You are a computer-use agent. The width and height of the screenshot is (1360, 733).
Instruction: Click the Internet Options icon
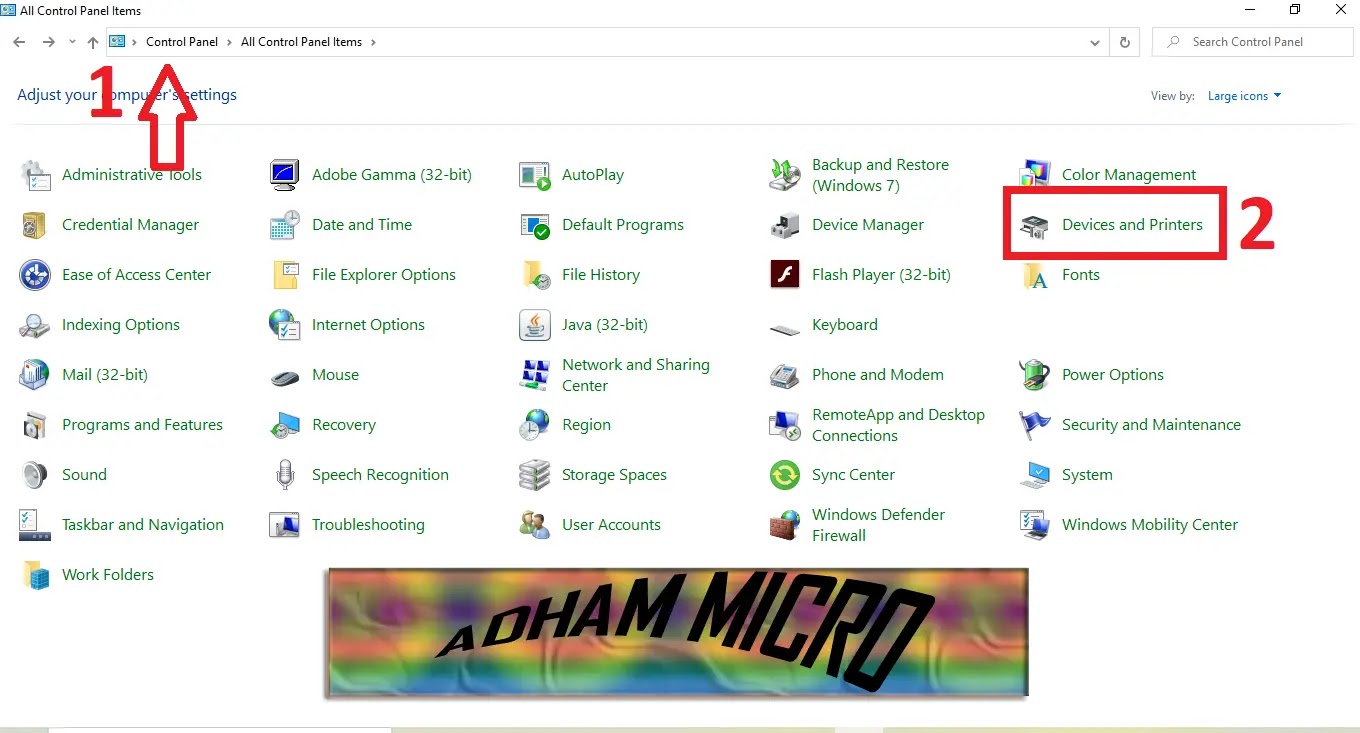coord(285,325)
